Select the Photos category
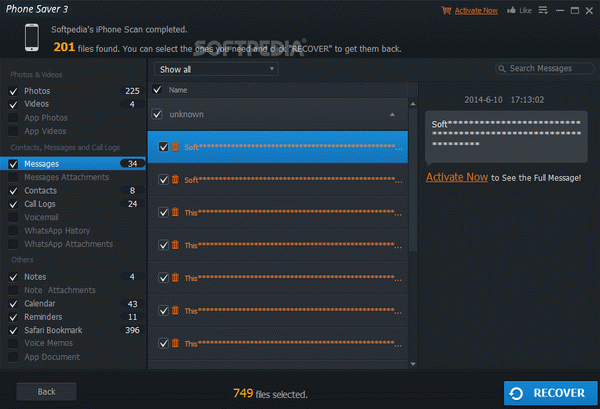The width and height of the screenshot is (600, 409). coord(37,91)
